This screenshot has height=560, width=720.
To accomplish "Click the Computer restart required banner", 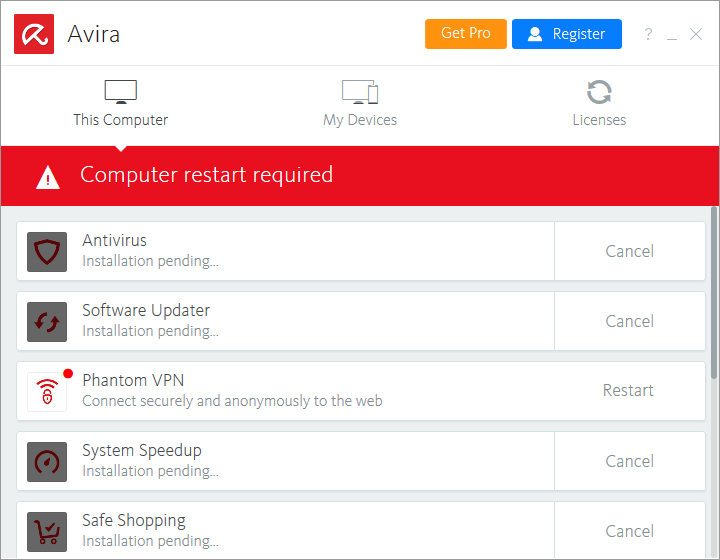I will click(x=360, y=175).
